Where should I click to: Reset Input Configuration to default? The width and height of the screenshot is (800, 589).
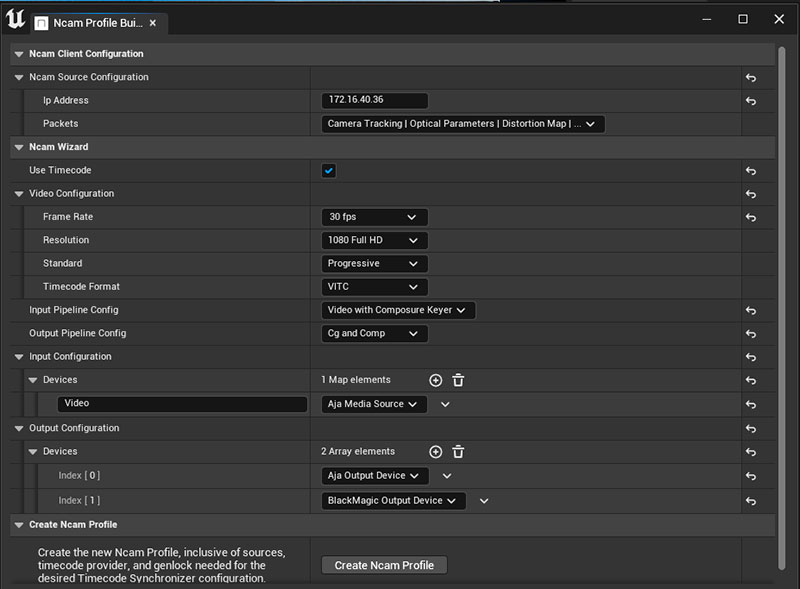click(x=751, y=357)
